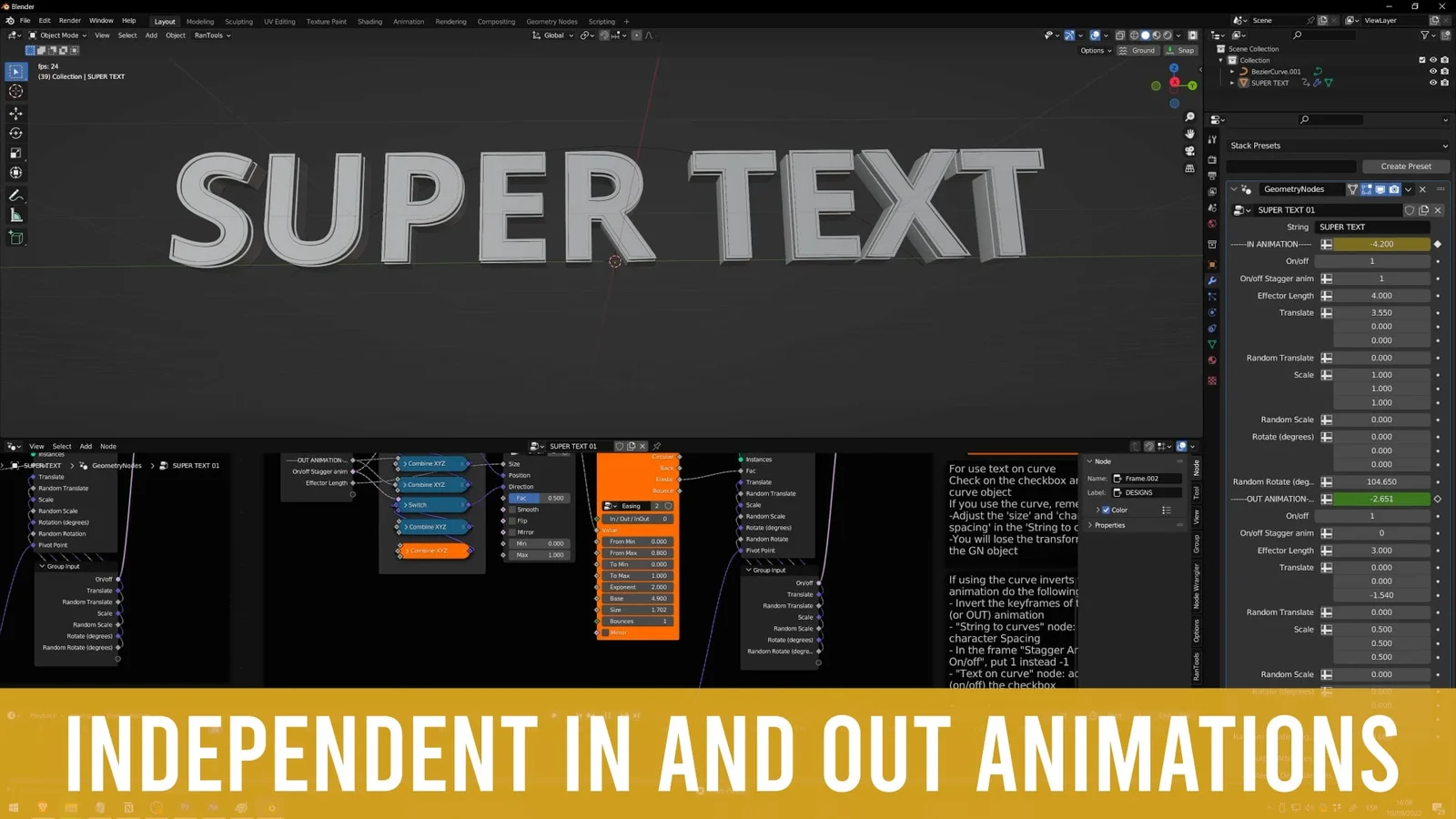The height and width of the screenshot is (819, 1456).
Task: Select the Move tool in viewport toolbar
Action: 15,113
